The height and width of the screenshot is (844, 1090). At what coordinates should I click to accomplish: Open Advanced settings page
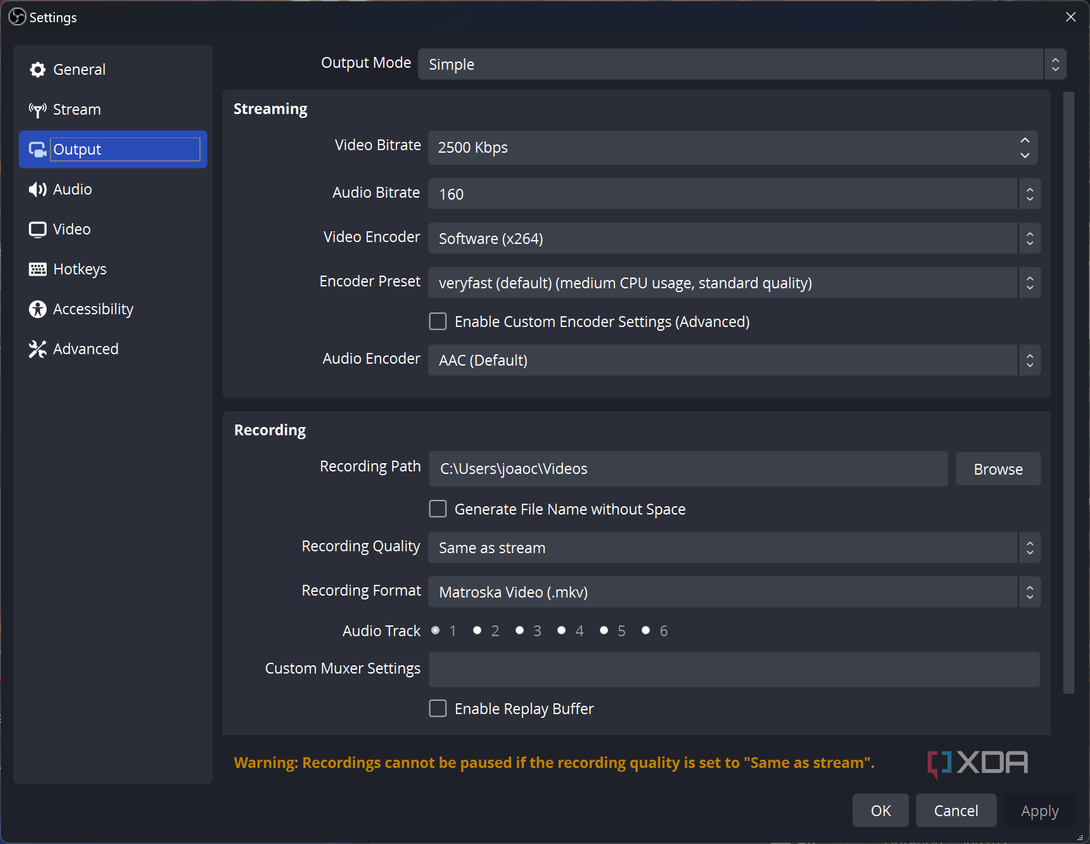[x=113, y=349]
